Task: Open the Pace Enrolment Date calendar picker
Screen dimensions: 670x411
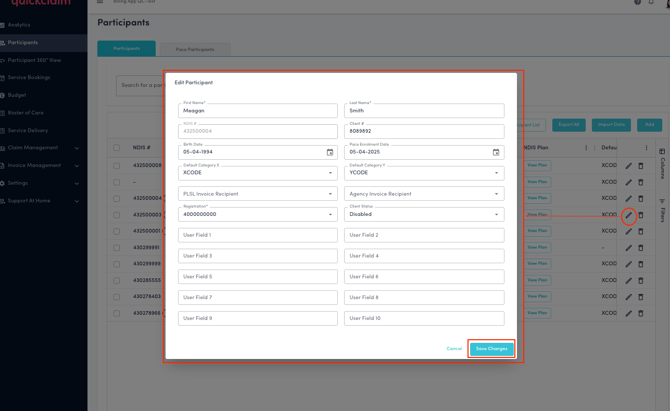Action: pos(496,153)
